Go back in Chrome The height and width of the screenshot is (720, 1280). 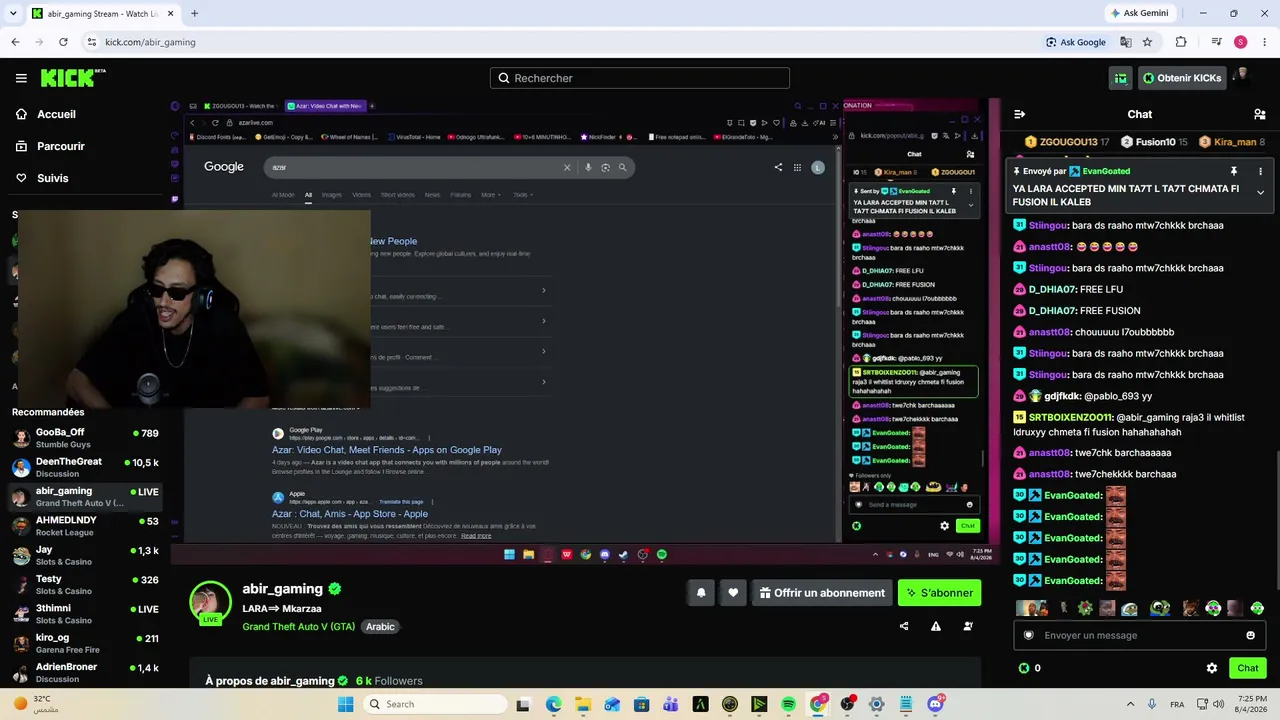point(15,42)
